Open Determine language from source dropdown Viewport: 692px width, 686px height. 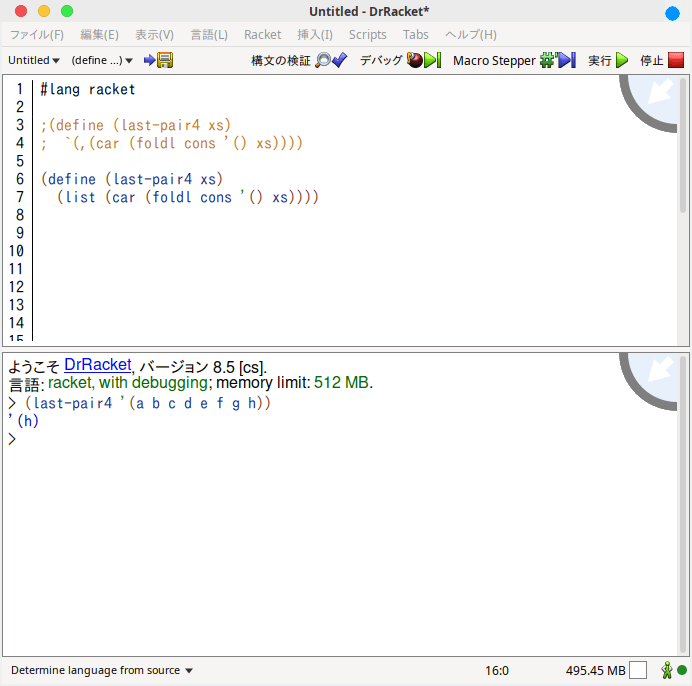pyautogui.click(x=102, y=670)
